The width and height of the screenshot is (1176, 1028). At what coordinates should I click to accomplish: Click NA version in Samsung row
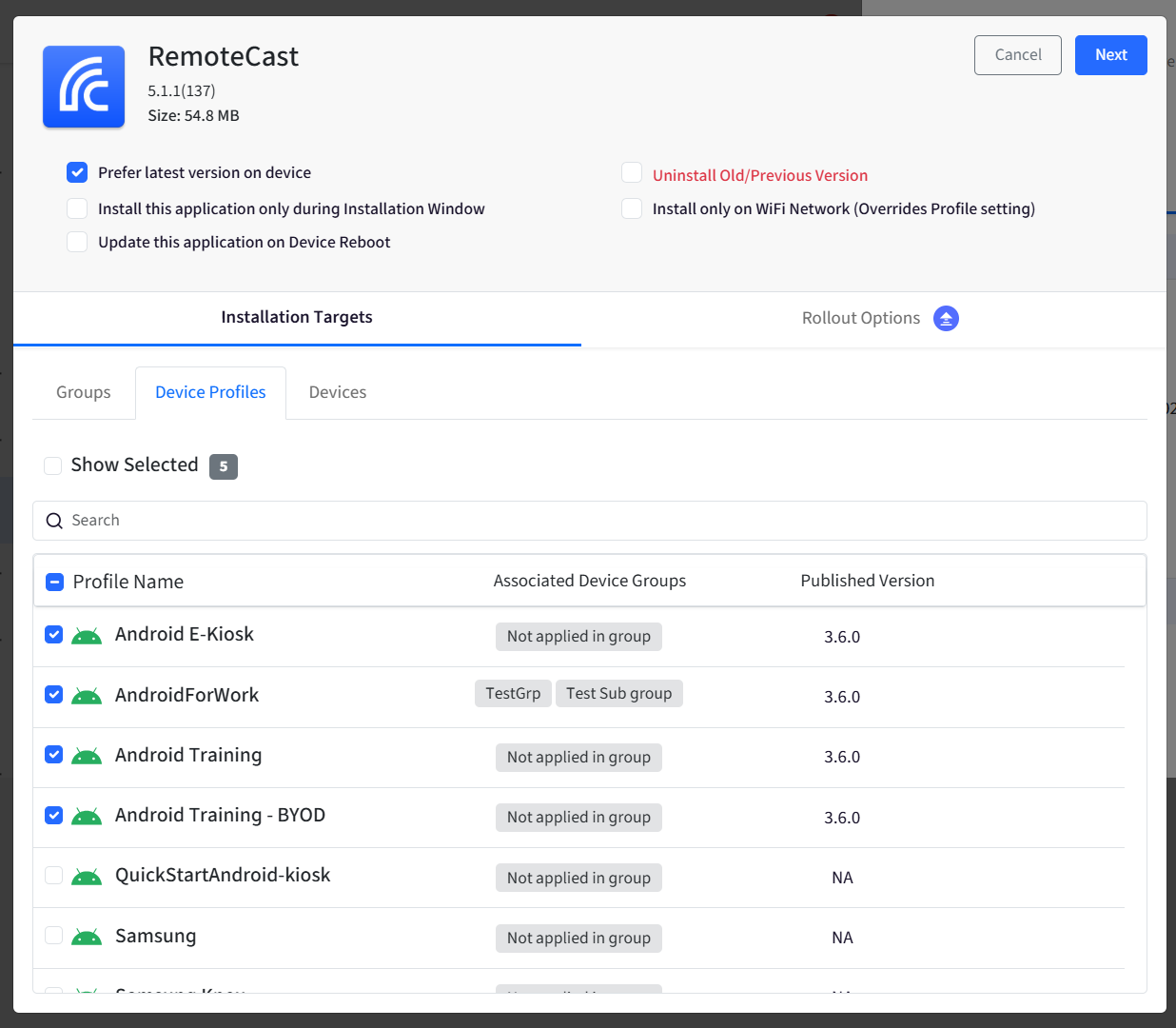pyautogui.click(x=842, y=938)
